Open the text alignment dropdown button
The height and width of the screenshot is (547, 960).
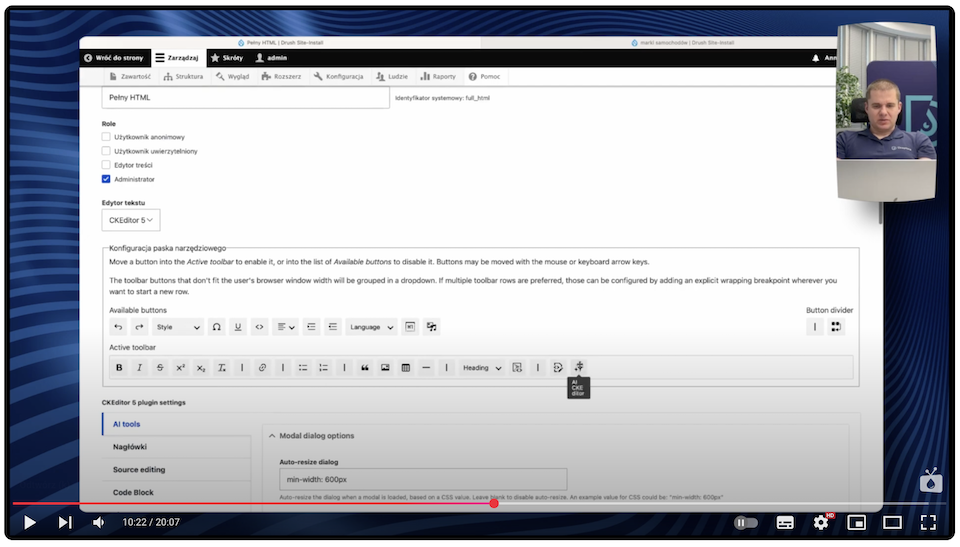point(285,327)
